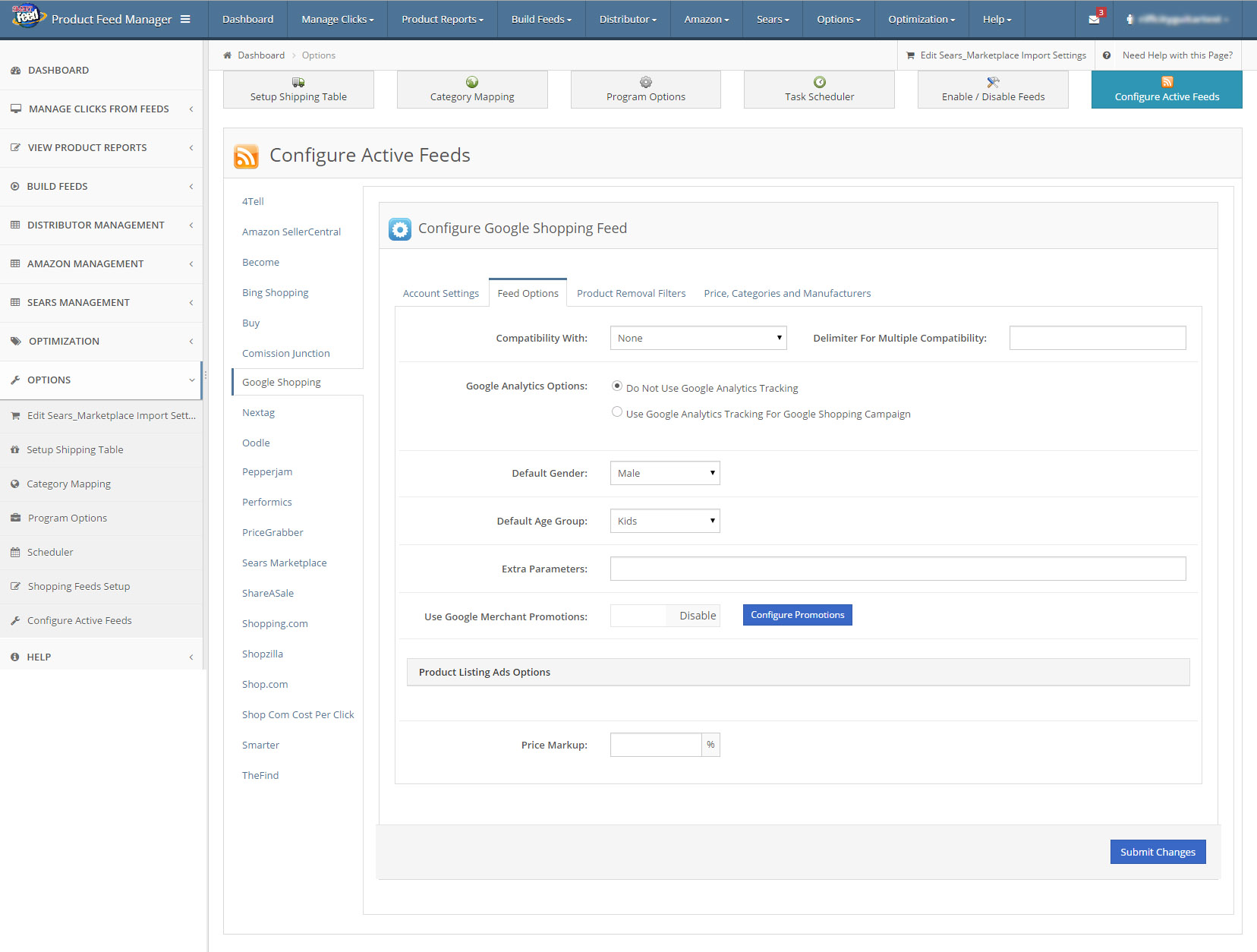Open the Shopzilla feed link
The width and height of the screenshot is (1257, 952).
pos(263,654)
